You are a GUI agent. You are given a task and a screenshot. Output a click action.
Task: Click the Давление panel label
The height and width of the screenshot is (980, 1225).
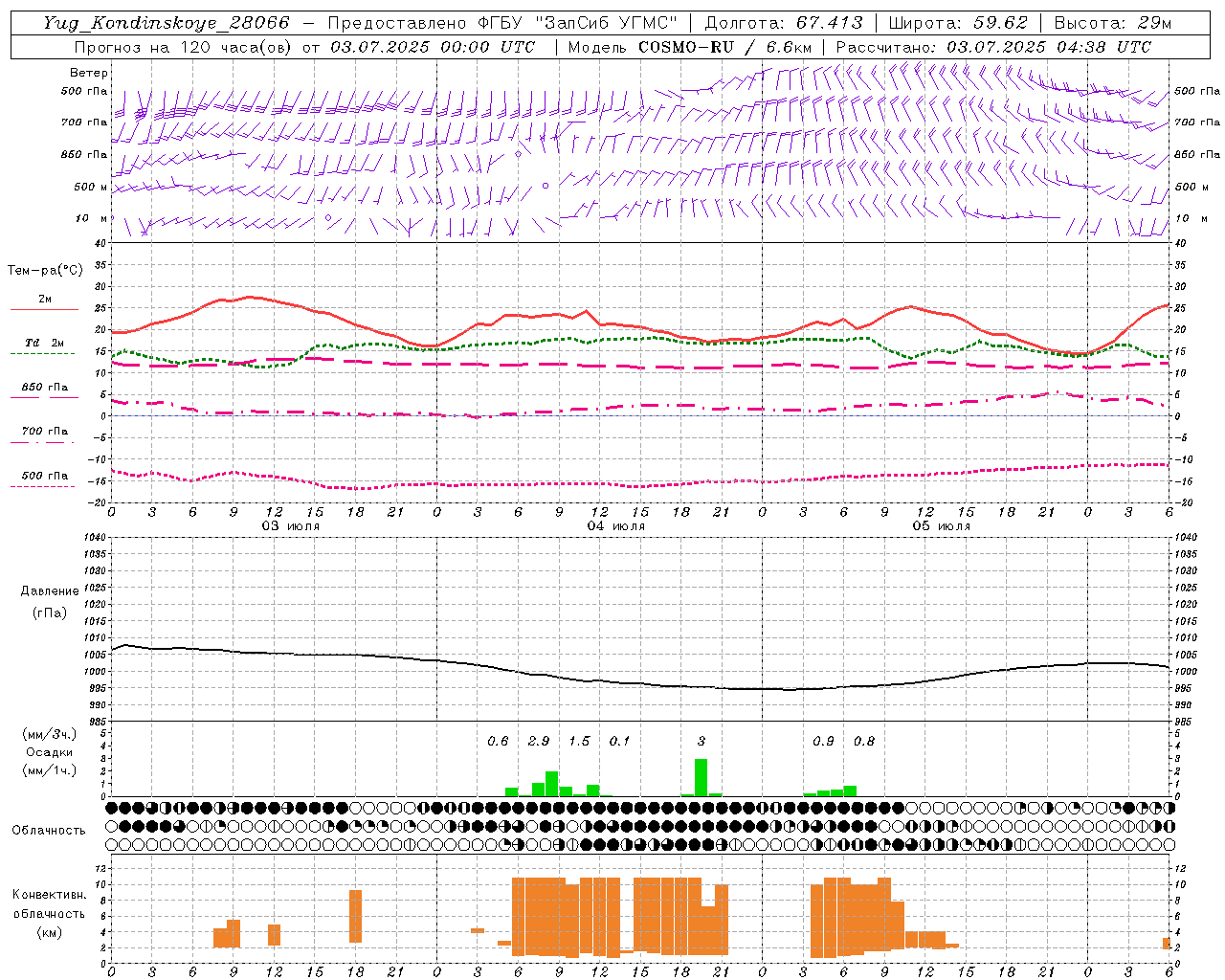(x=50, y=591)
